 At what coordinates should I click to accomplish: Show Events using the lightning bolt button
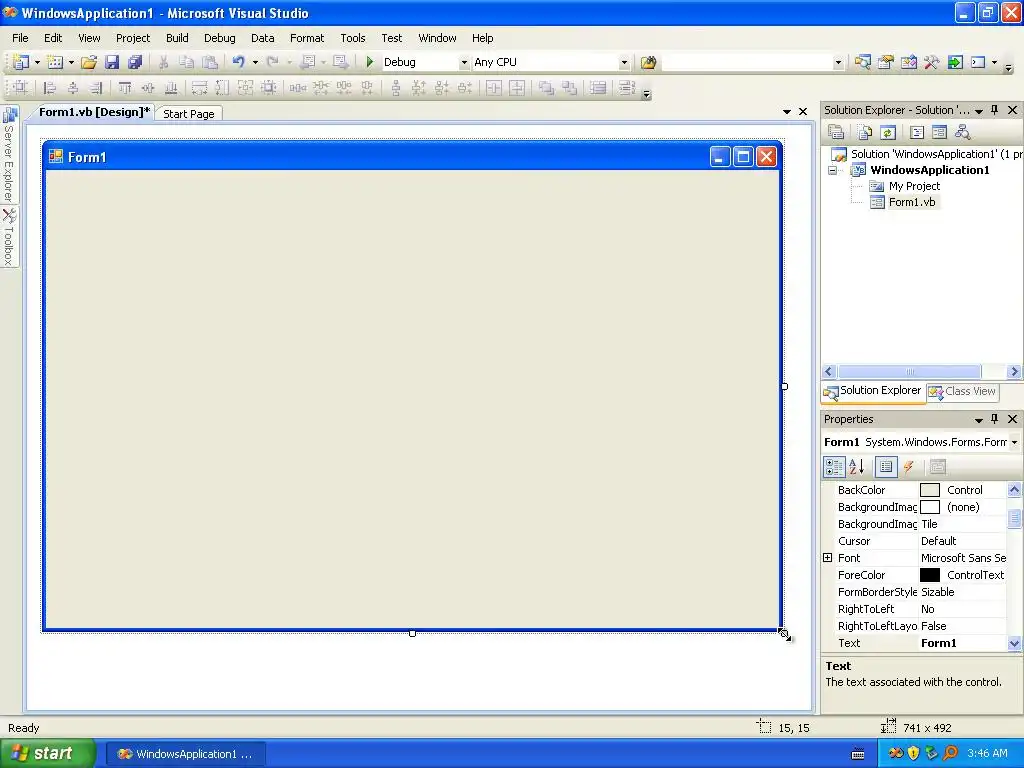[908, 467]
